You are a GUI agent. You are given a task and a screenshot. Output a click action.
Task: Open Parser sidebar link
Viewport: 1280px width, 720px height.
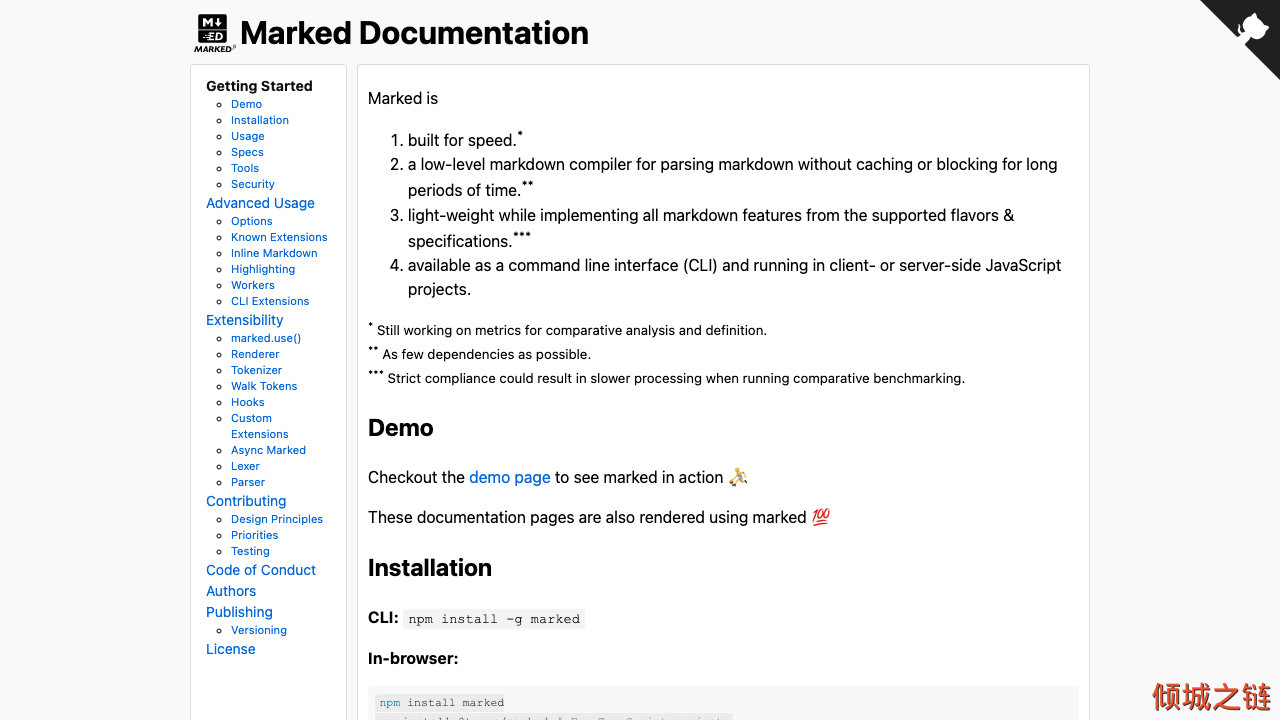point(248,482)
